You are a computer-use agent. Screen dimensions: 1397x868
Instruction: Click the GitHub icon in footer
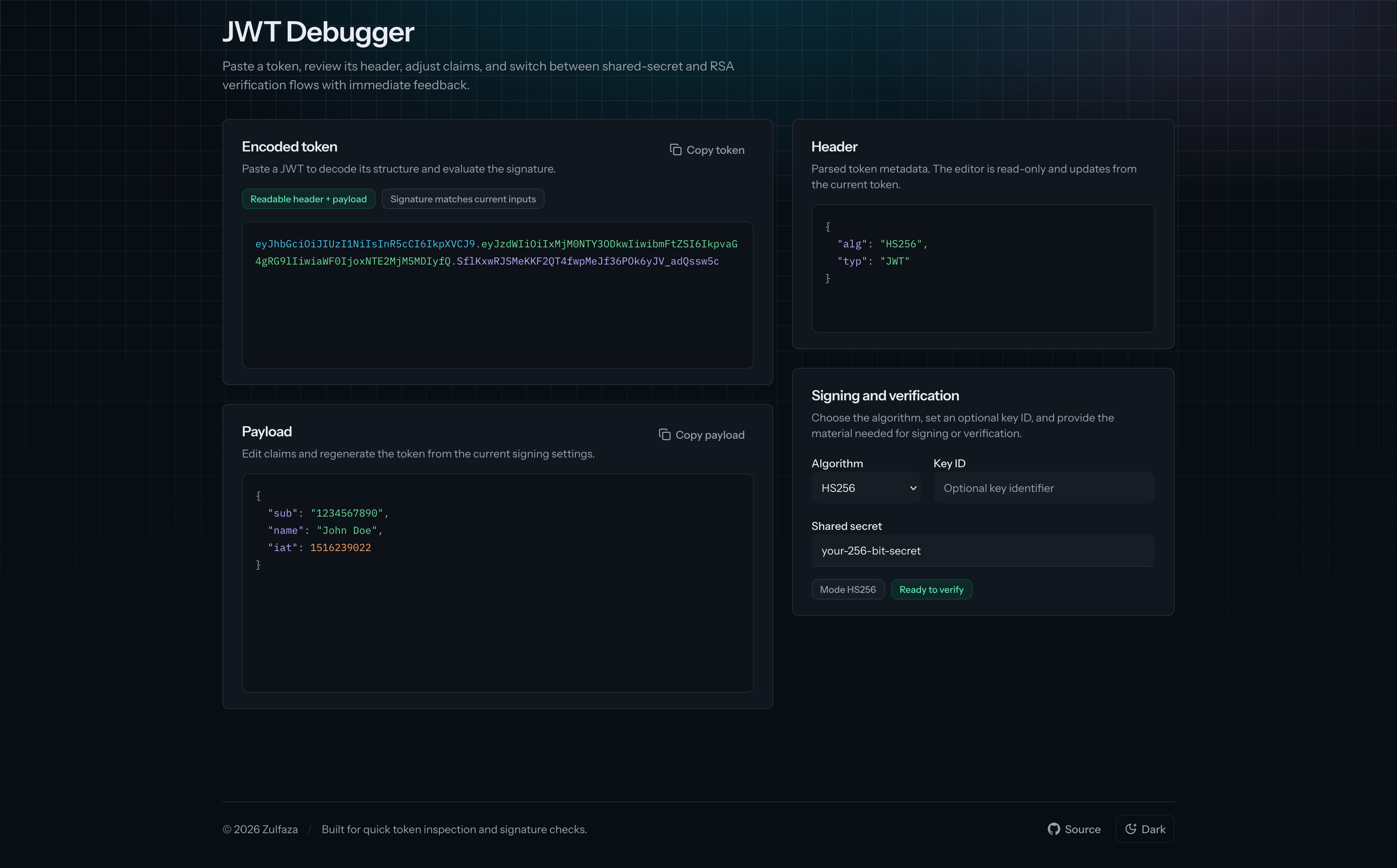tap(1053, 829)
